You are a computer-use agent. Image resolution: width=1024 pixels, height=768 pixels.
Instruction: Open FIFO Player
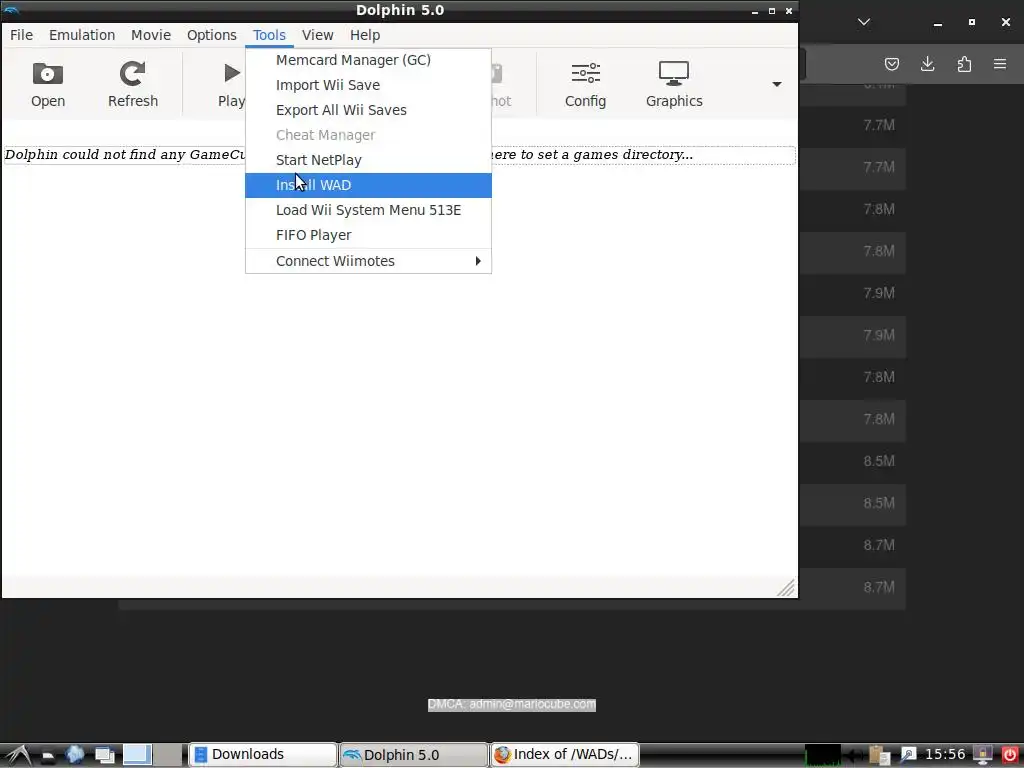368,235
